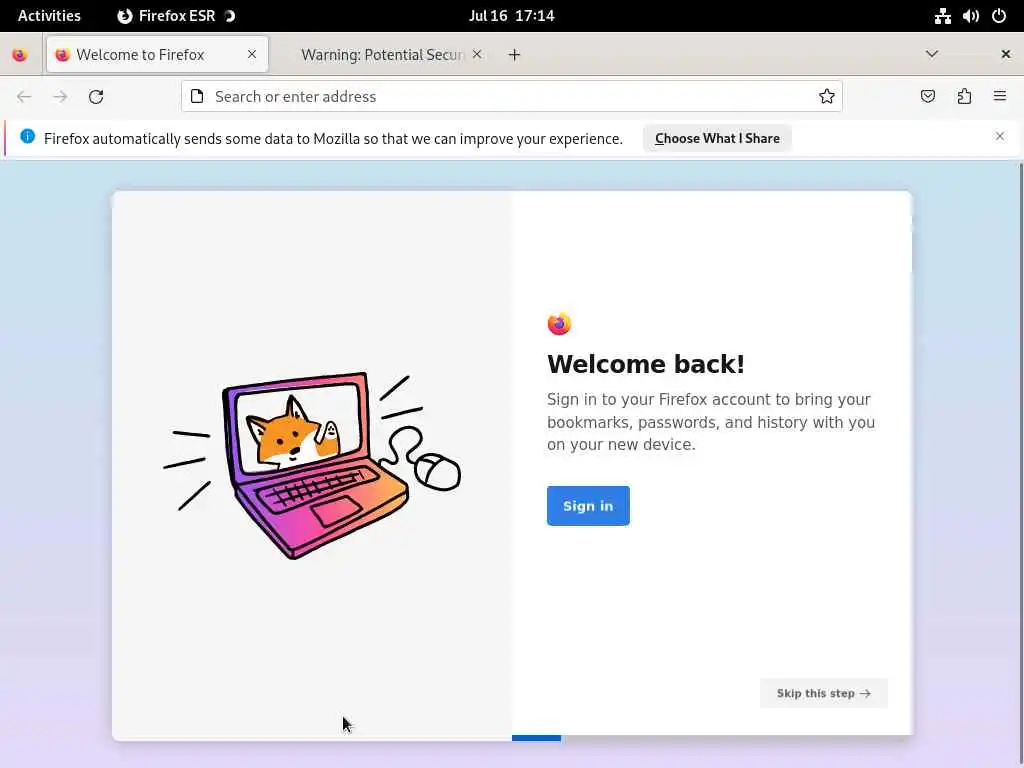Open a new tab with plus icon
1024x768 pixels.
[x=515, y=55]
